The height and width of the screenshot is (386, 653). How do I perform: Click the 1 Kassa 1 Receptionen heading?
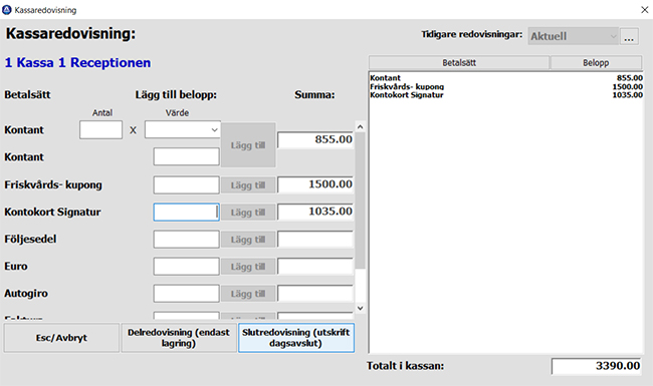point(77,62)
